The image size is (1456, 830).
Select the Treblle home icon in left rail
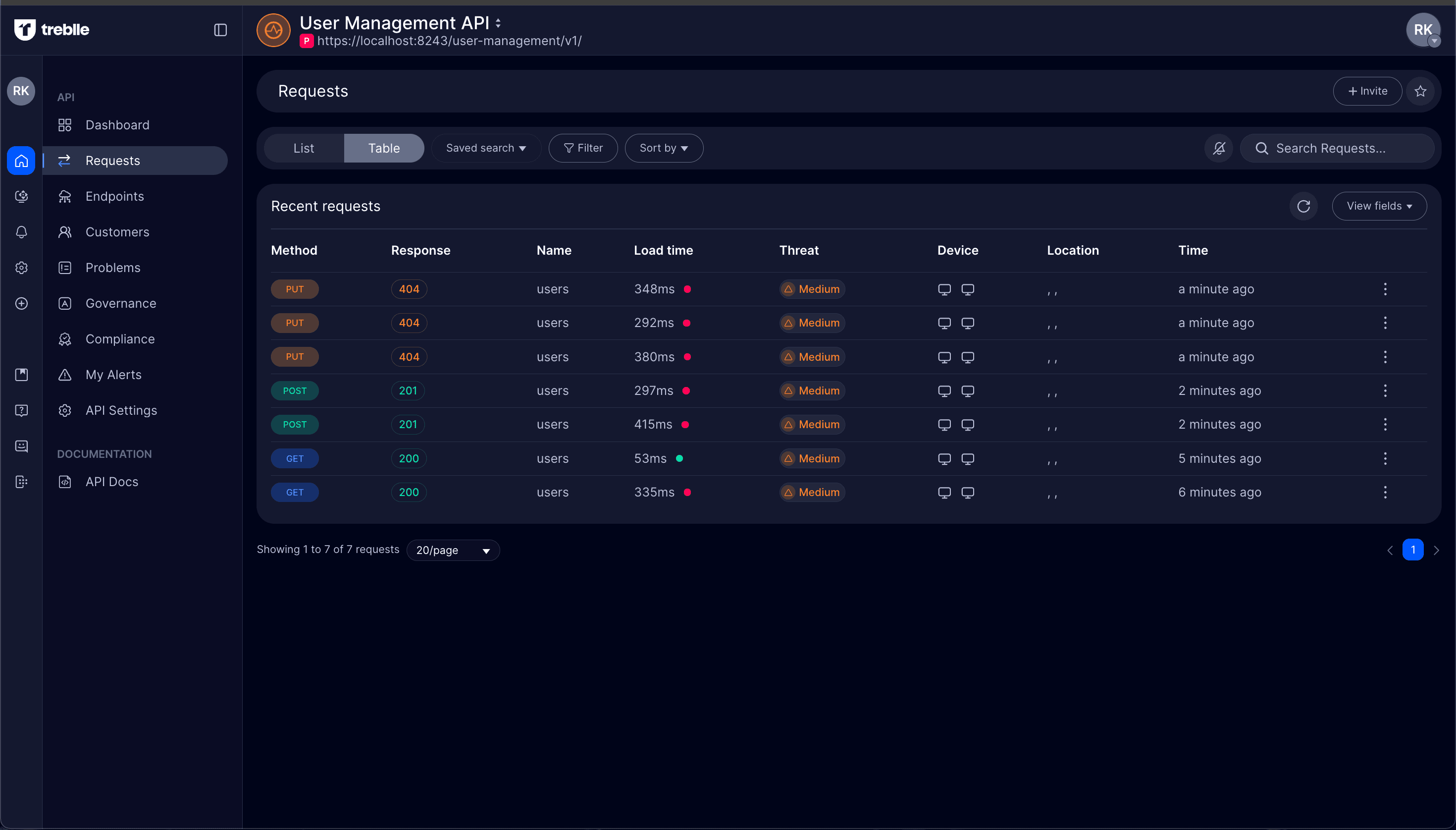click(x=20, y=160)
